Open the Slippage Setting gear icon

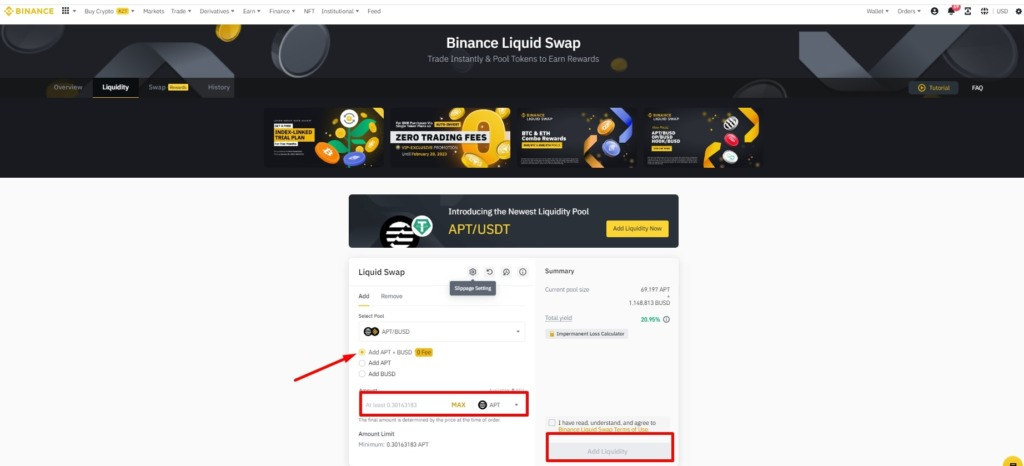472,272
